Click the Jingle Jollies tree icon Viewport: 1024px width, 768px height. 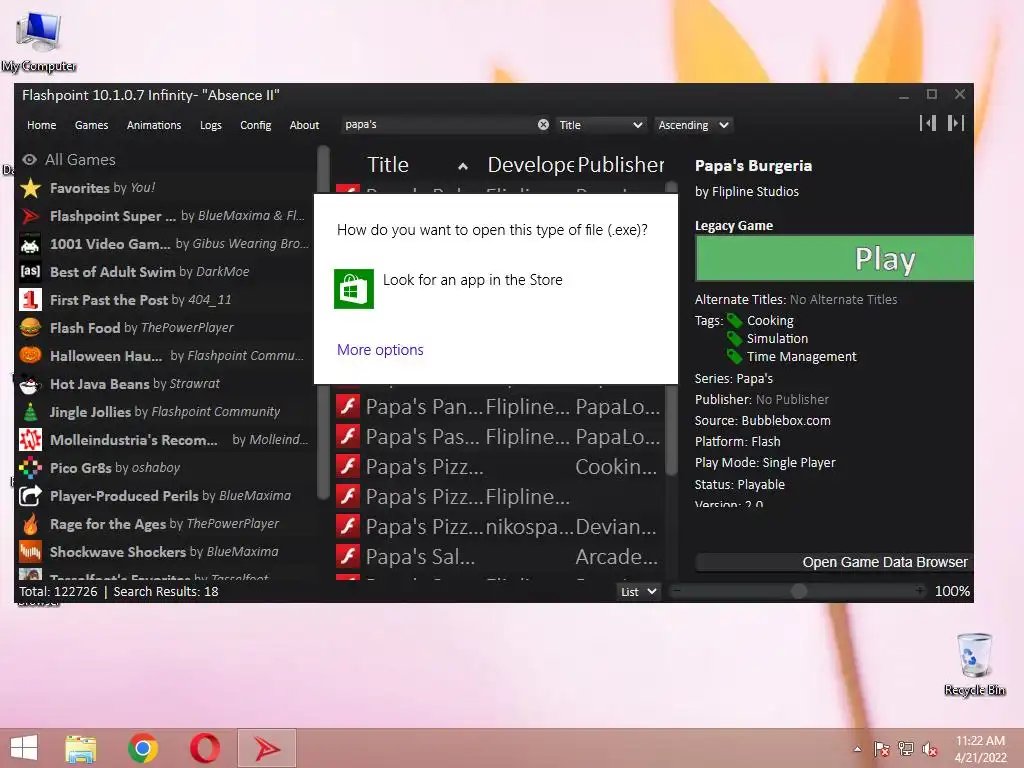[x=30, y=412]
